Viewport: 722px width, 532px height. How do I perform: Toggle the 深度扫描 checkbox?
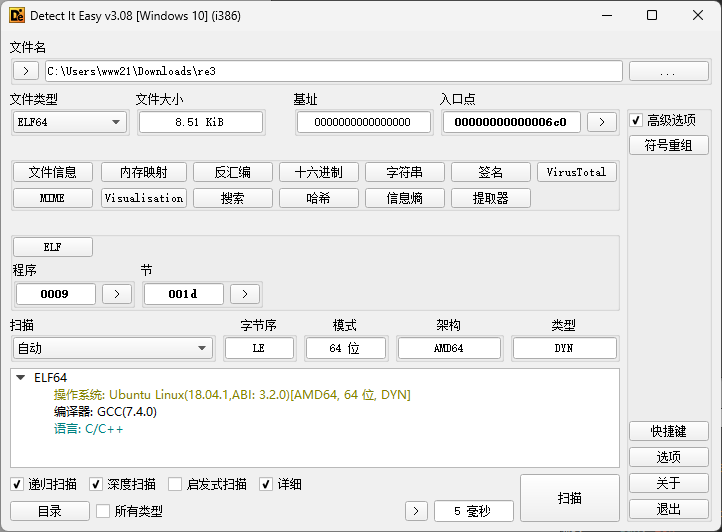(x=96, y=484)
